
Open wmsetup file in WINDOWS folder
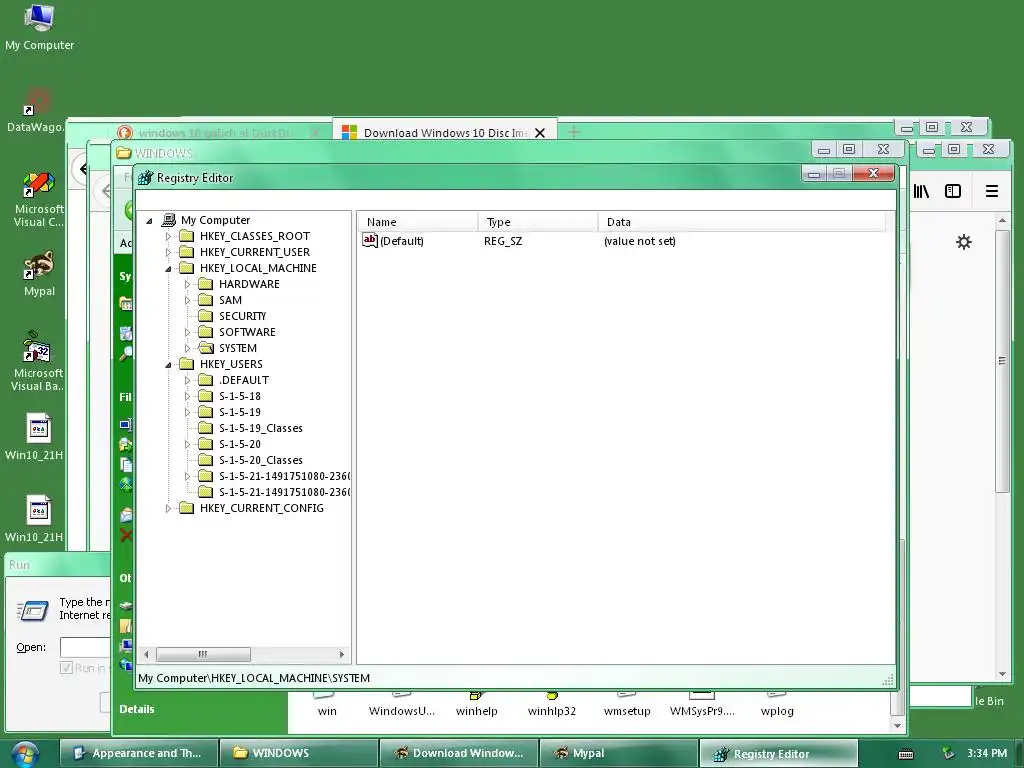coord(627,705)
